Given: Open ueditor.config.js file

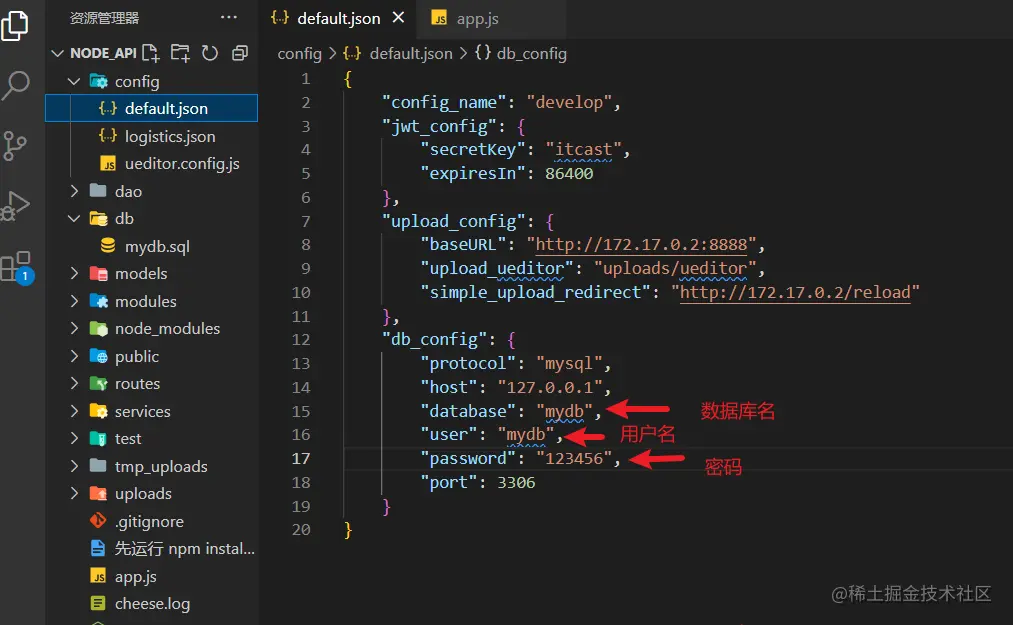Looking at the screenshot, I should coord(151,164).
